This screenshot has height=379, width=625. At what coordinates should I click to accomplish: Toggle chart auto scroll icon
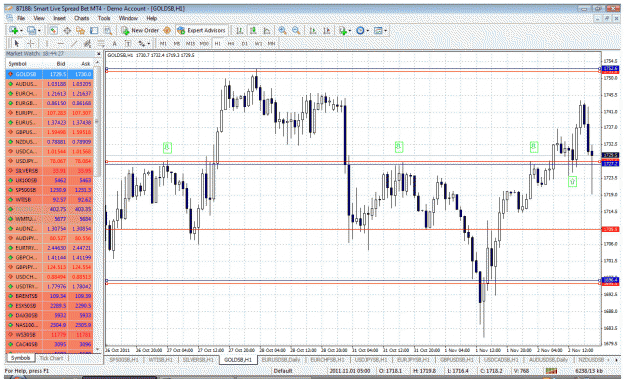[313, 30]
